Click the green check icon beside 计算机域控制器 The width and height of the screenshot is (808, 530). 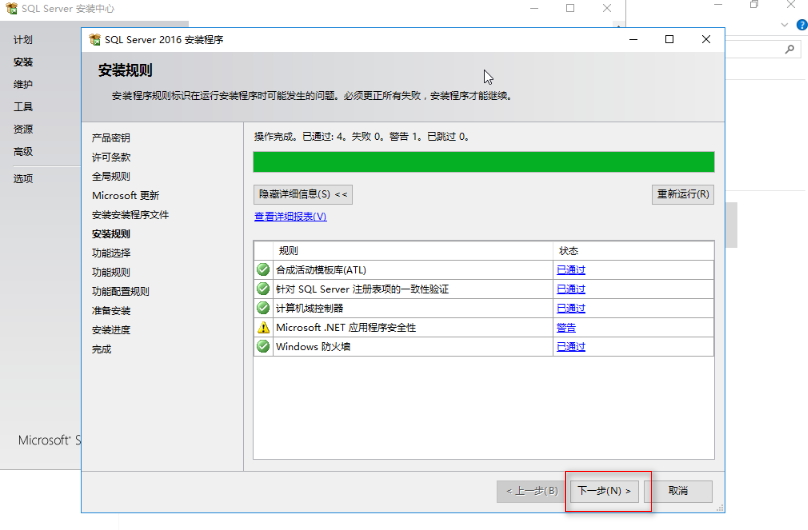coord(263,308)
